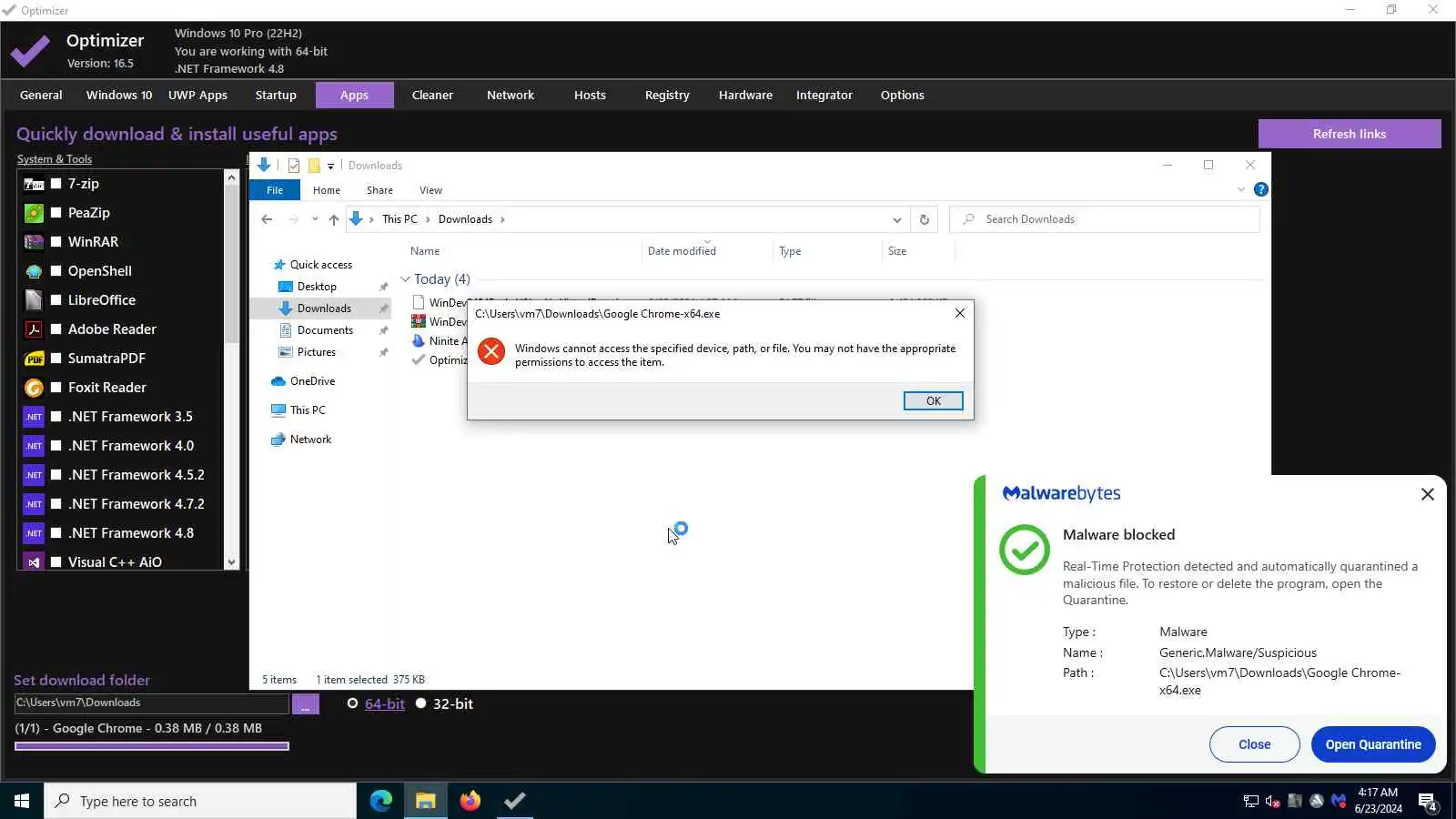Open the Startup tab in Optimizer
Viewport: 1456px width, 819px height.
[276, 95]
